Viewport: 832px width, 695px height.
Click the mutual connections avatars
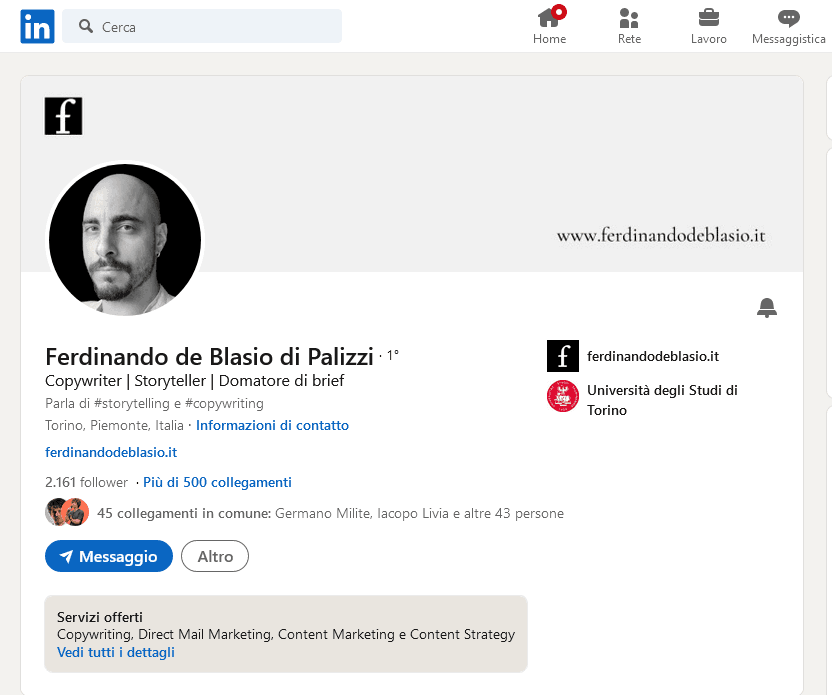click(67, 512)
